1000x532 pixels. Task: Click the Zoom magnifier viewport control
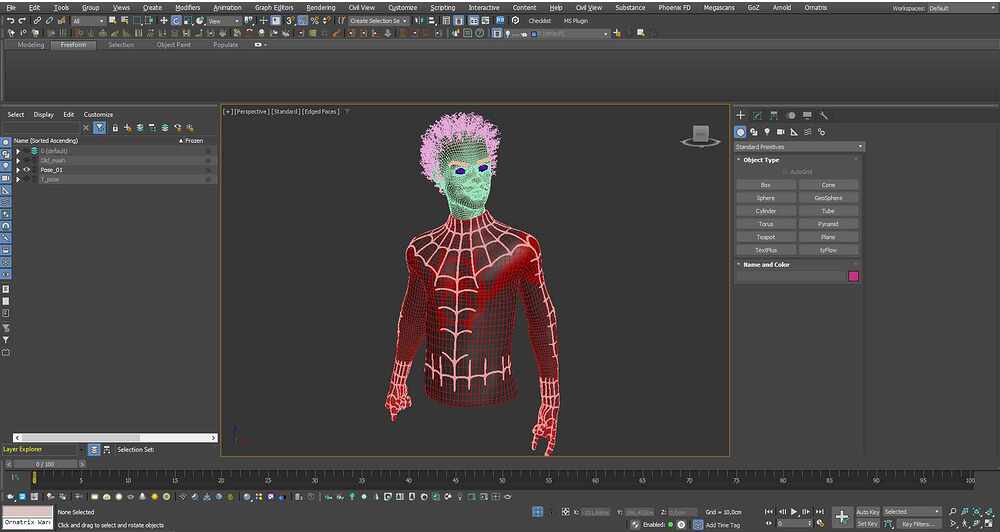pyautogui.click(x=952, y=512)
